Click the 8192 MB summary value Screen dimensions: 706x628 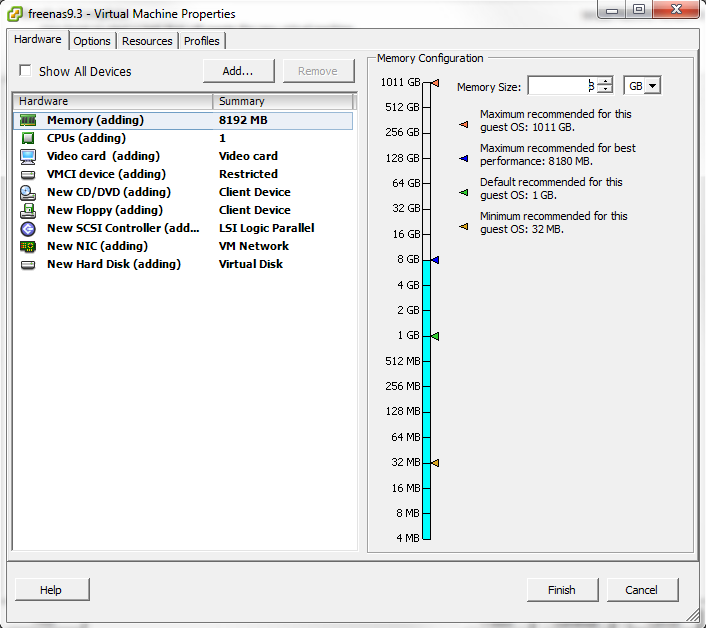(x=243, y=120)
